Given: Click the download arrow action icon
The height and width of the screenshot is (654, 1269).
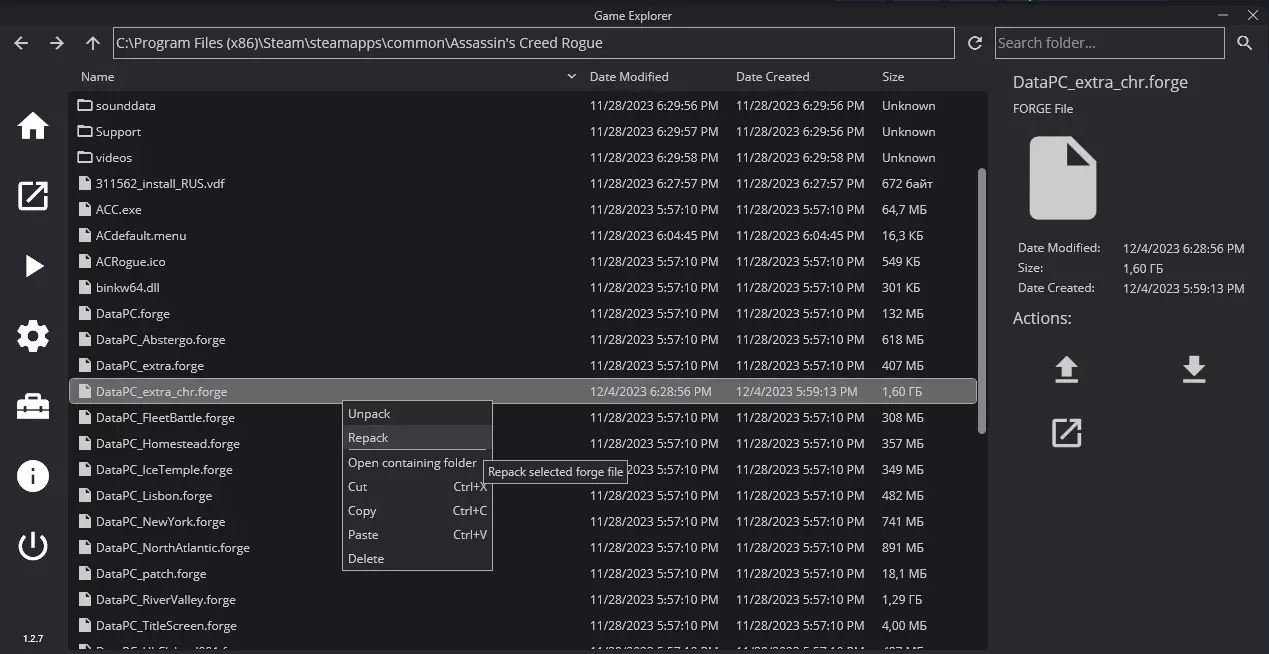Looking at the screenshot, I should point(1194,370).
